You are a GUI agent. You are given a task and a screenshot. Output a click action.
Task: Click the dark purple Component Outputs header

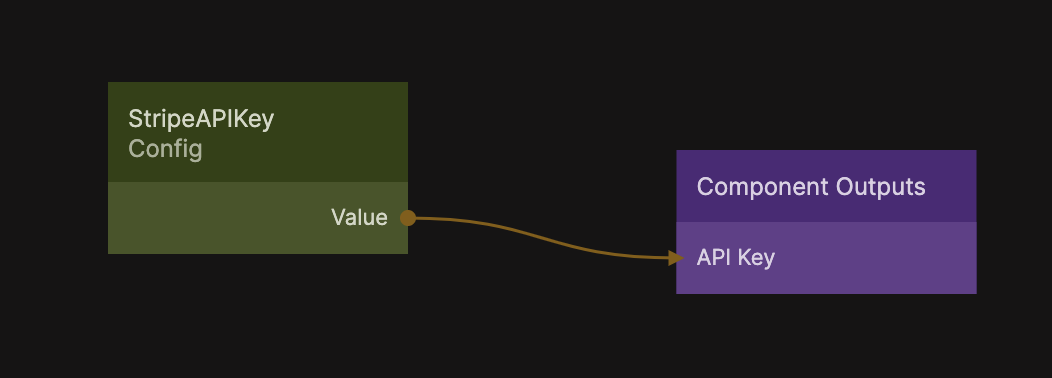click(826, 186)
